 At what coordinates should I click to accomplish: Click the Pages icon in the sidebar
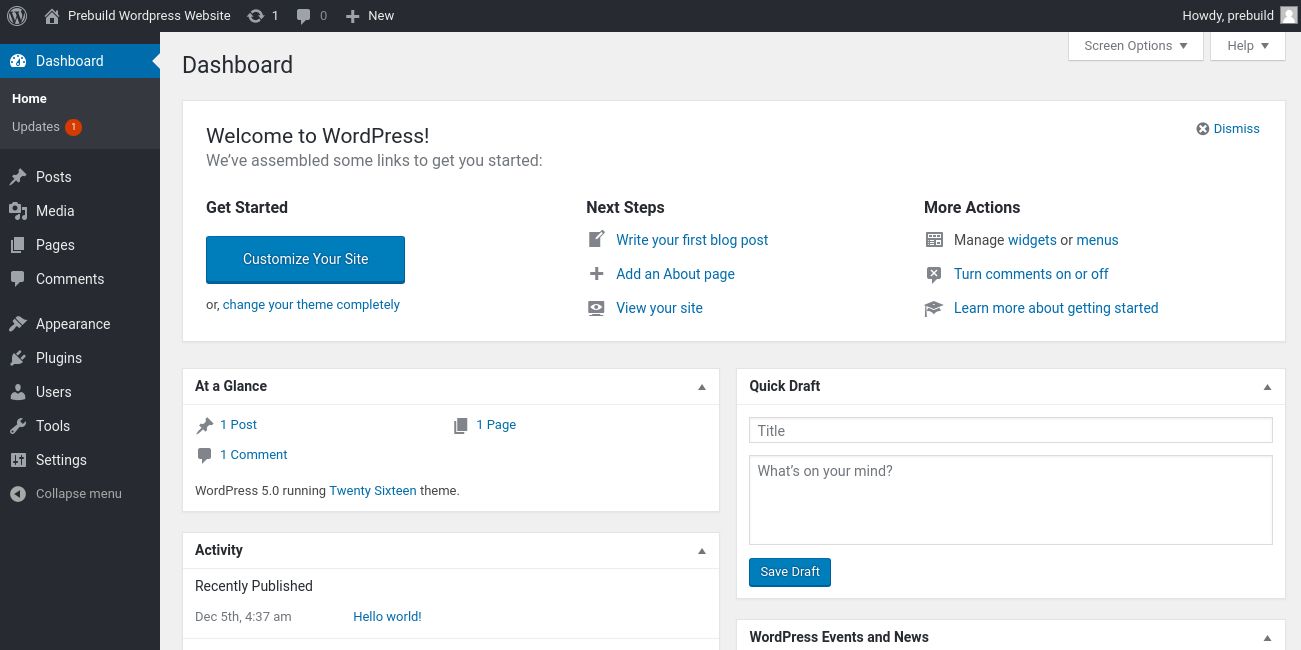click(19, 245)
